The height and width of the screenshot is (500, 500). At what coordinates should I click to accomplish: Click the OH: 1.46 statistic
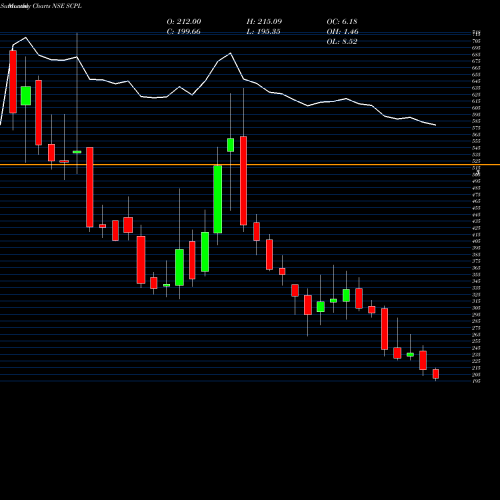pyautogui.click(x=342, y=32)
